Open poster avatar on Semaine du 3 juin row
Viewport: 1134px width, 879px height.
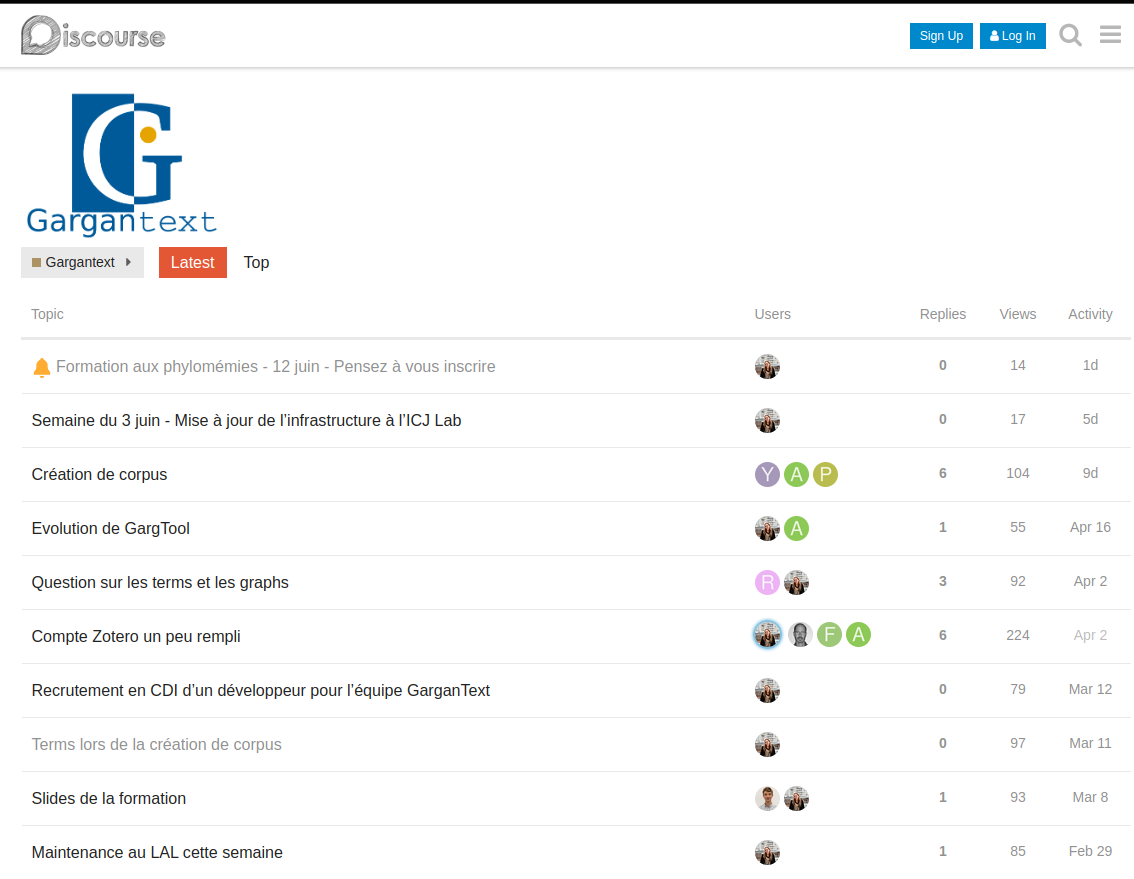(767, 420)
